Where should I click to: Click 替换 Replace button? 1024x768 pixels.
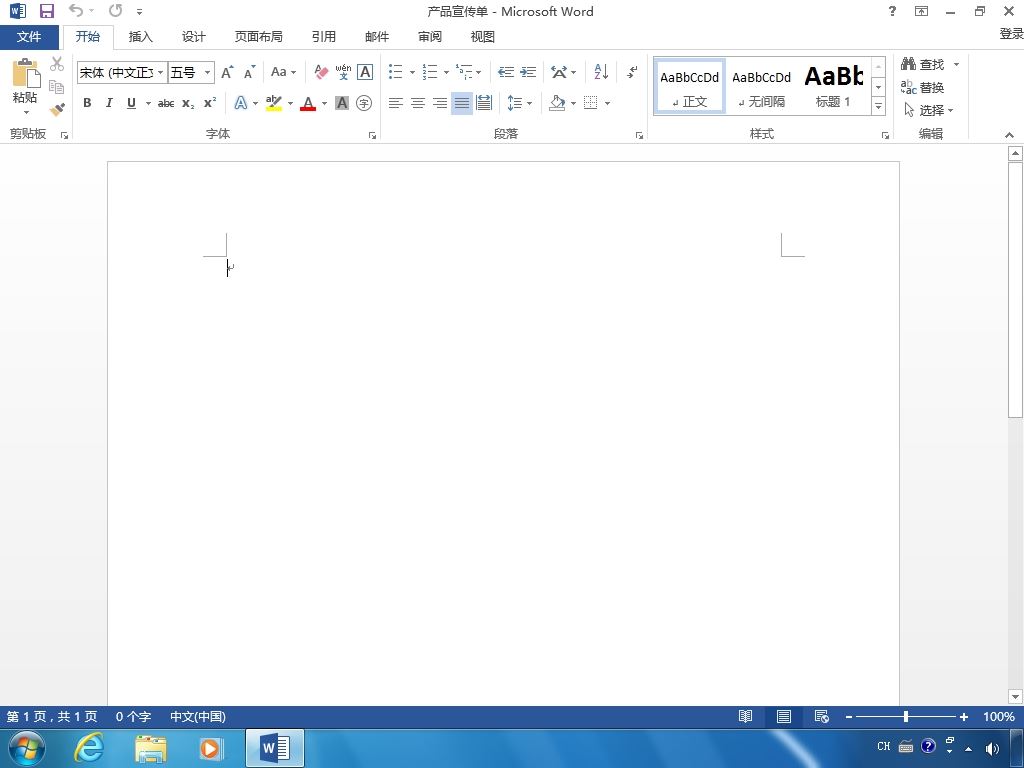(x=922, y=88)
